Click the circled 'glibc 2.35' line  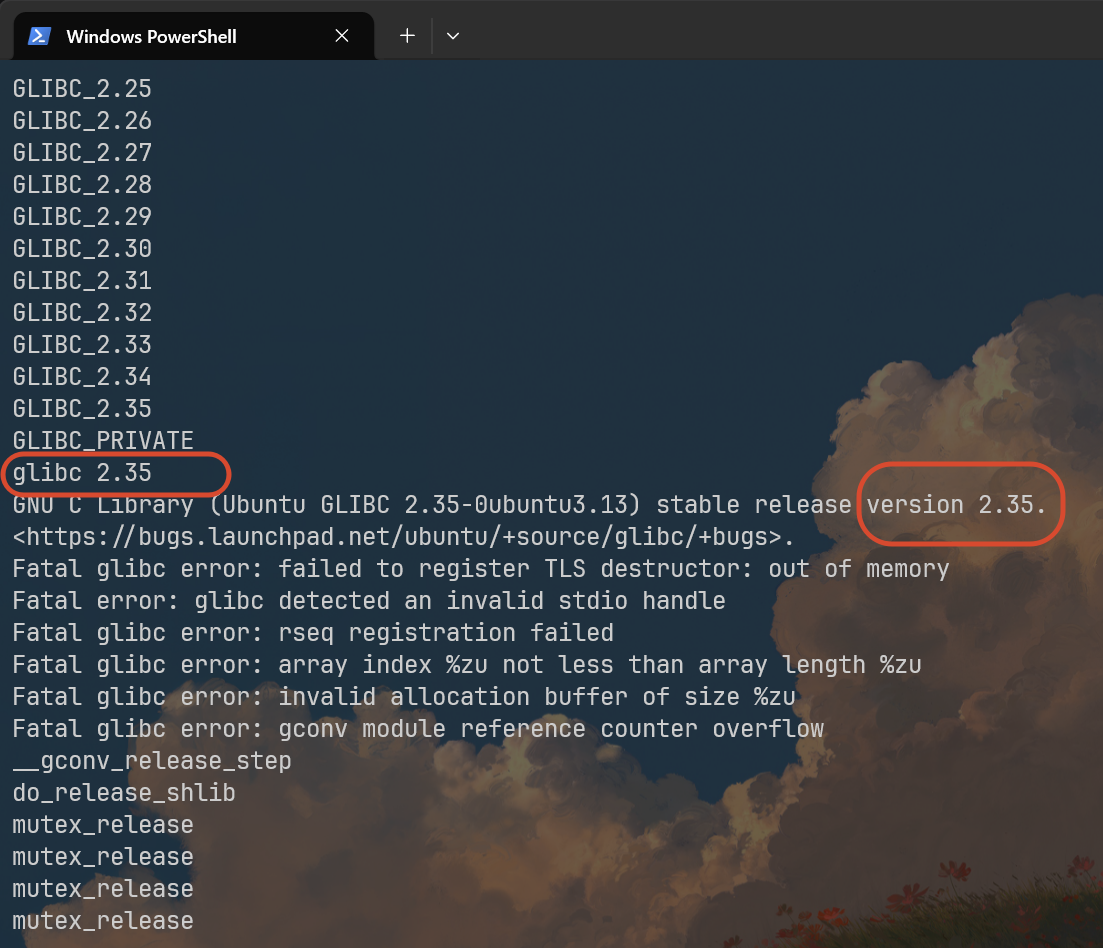[x=82, y=473]
